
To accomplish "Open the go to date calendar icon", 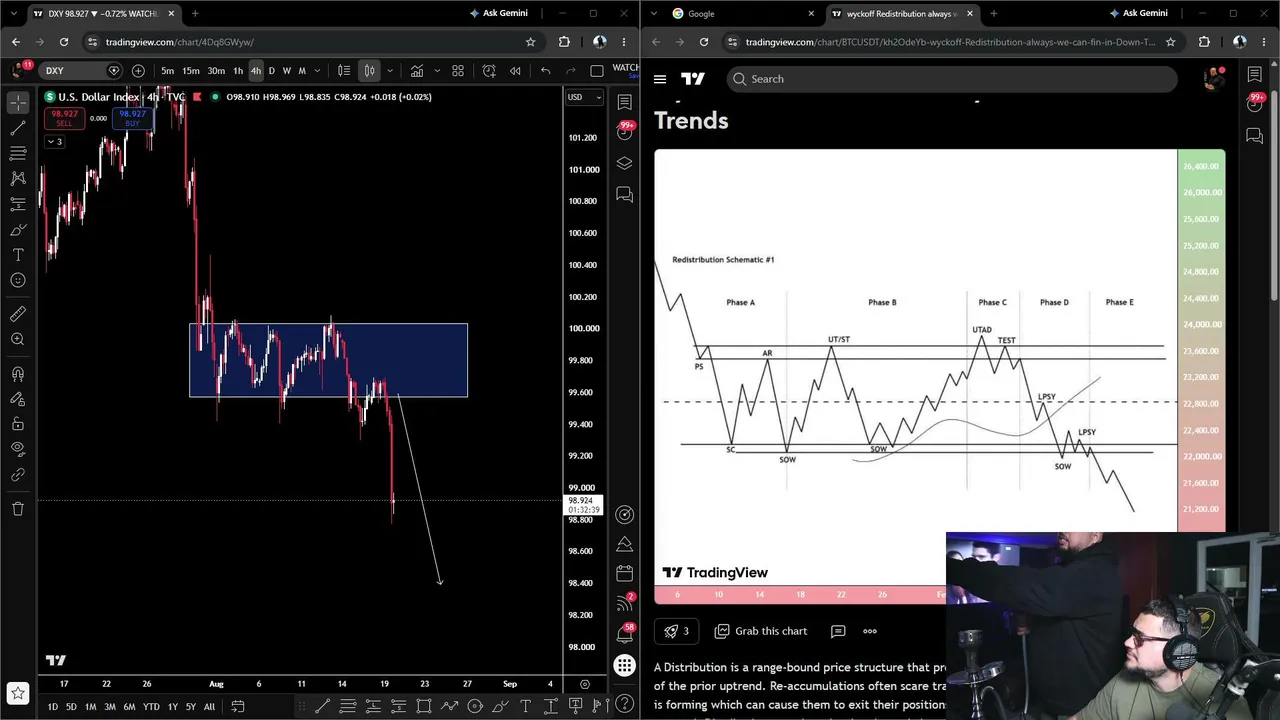I will point(238,707).
